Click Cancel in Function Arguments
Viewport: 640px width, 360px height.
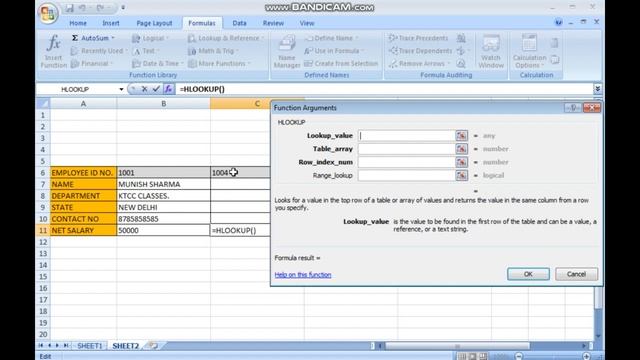tap(576, 274)
